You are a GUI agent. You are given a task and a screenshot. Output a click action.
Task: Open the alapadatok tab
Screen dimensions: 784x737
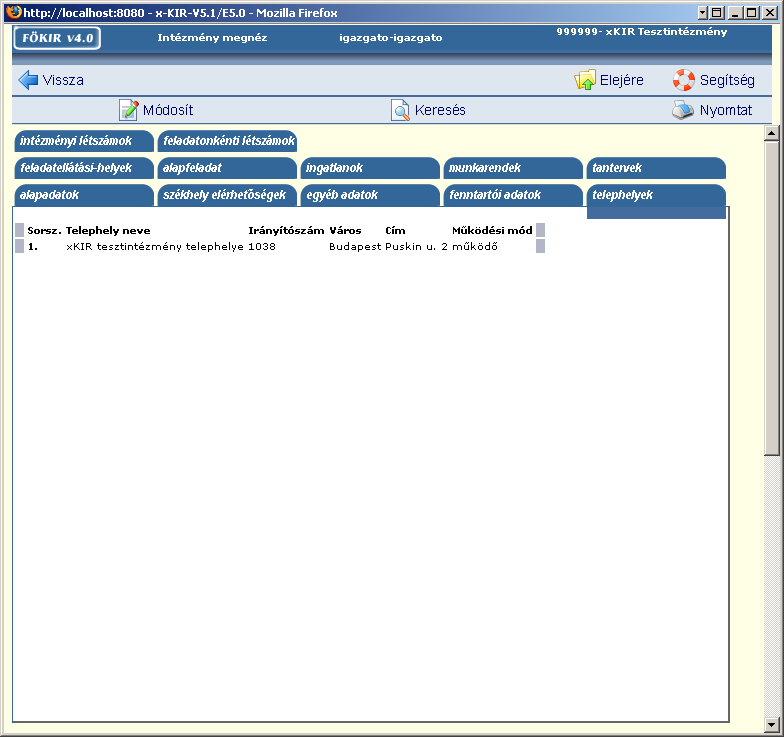84,195
